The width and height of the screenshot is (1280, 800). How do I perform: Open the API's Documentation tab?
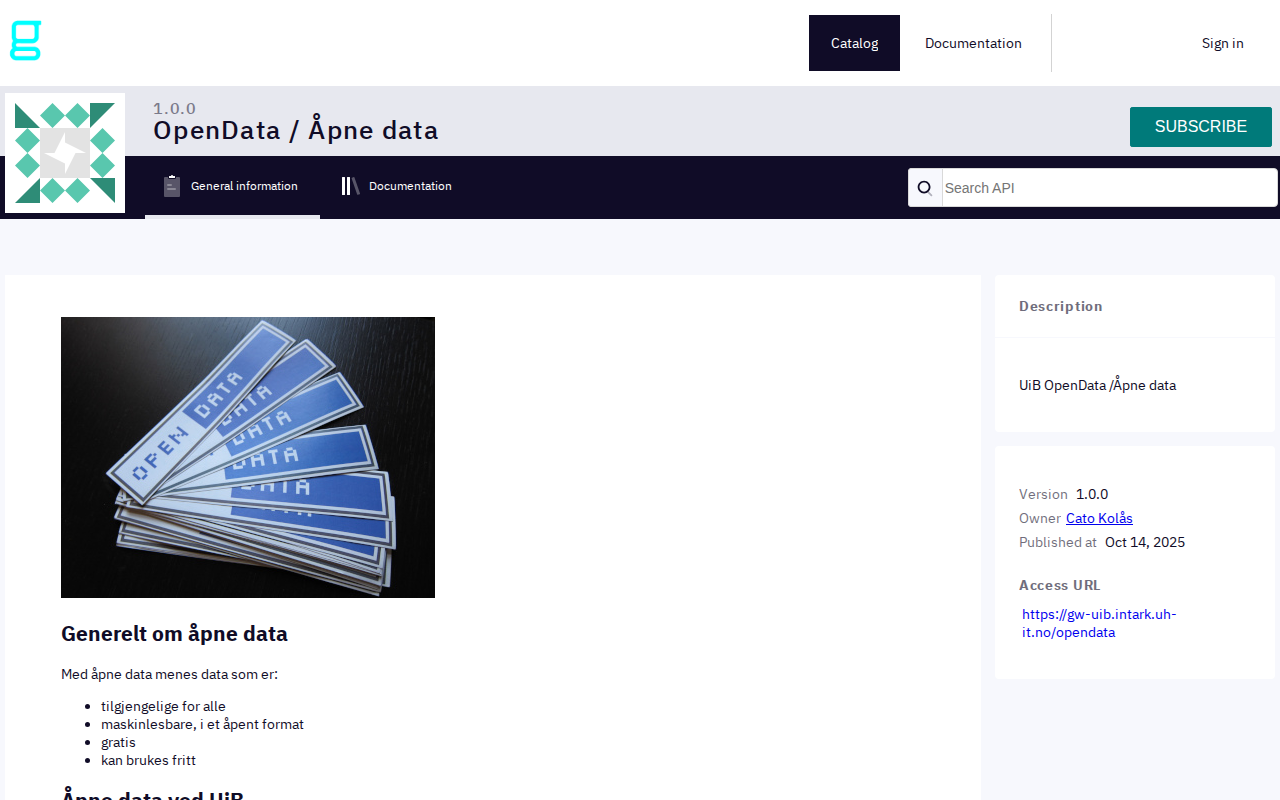tap(410, 186)
